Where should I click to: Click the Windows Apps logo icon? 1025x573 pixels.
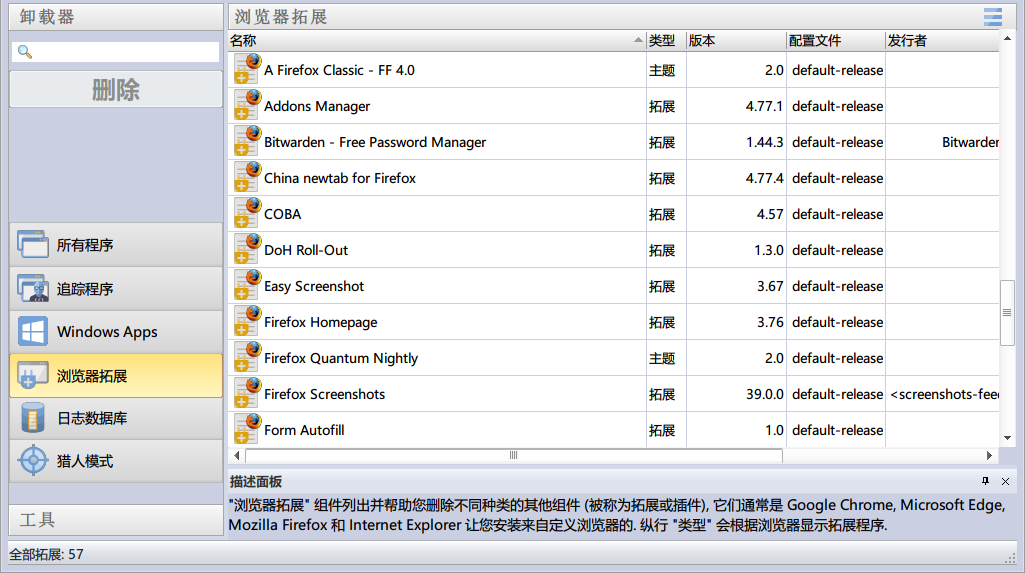(x=33, y=331)
